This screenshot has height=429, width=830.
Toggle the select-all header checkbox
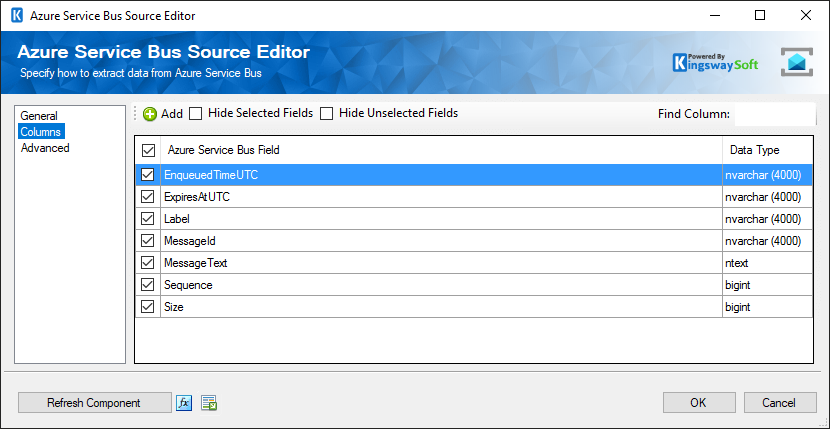click(148, 150)
